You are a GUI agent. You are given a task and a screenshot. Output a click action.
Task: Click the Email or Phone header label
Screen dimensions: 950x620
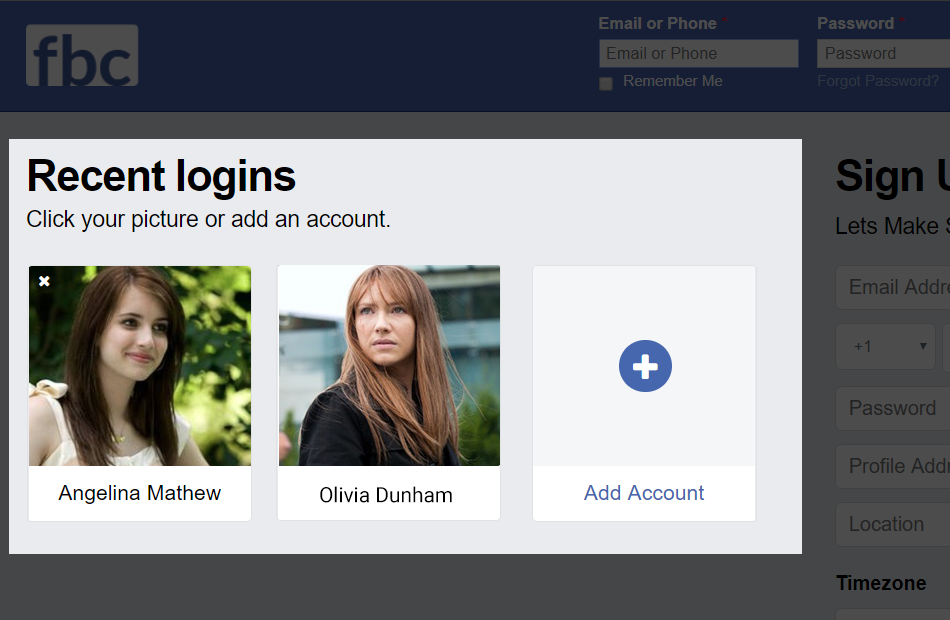[x=657, y=23]
